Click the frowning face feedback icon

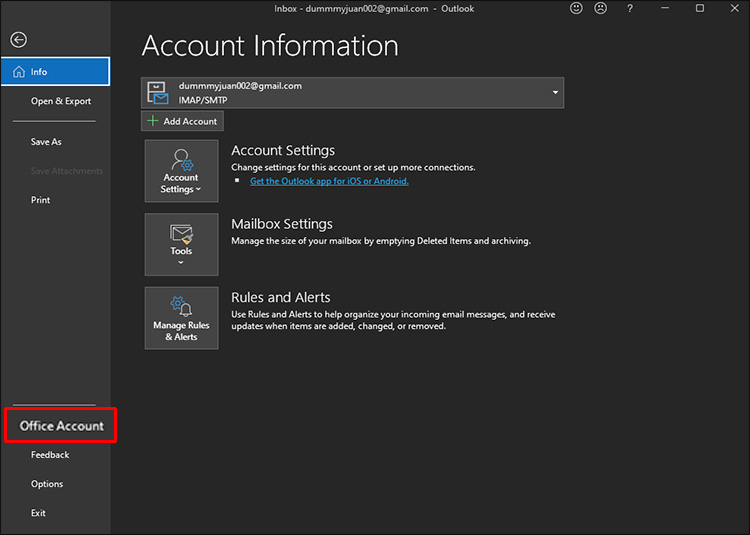pyautogui.click(x=601, y=9)
